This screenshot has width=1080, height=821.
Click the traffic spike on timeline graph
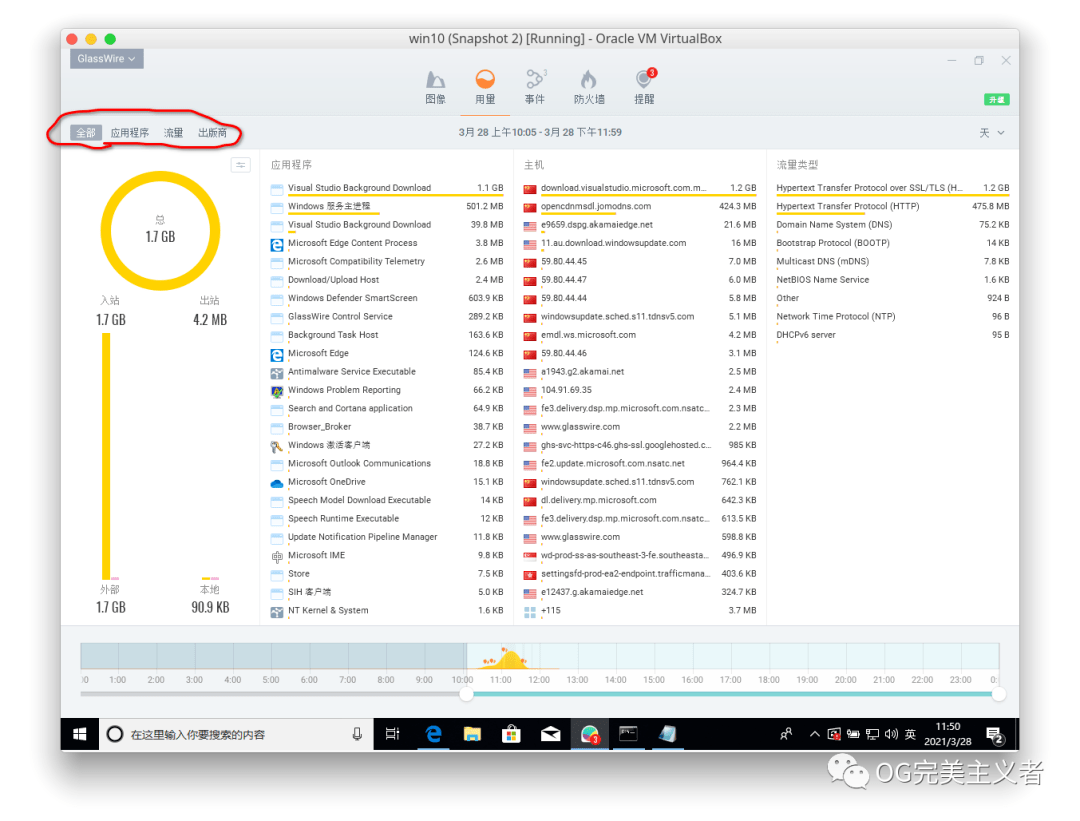508,659
